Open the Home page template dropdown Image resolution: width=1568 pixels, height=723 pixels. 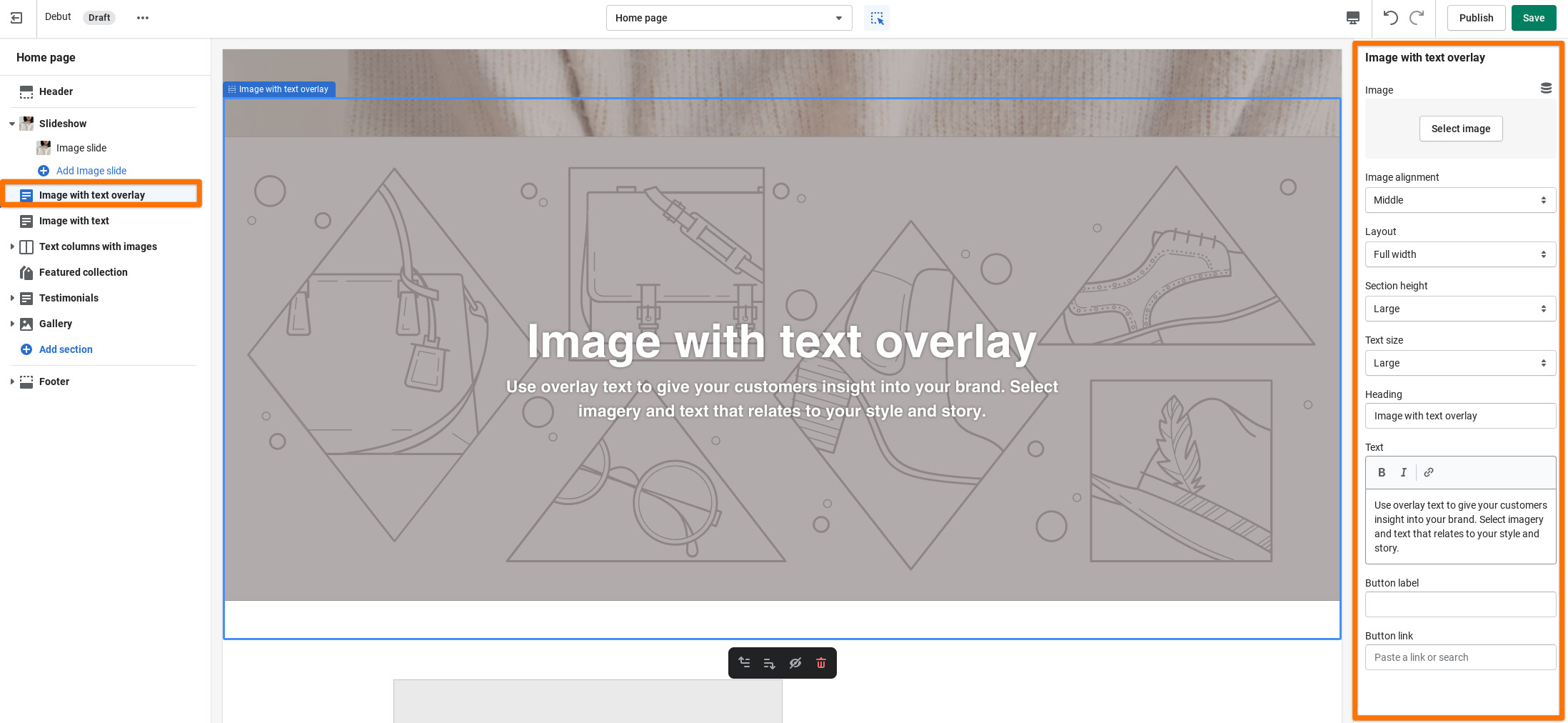(729, 18)
